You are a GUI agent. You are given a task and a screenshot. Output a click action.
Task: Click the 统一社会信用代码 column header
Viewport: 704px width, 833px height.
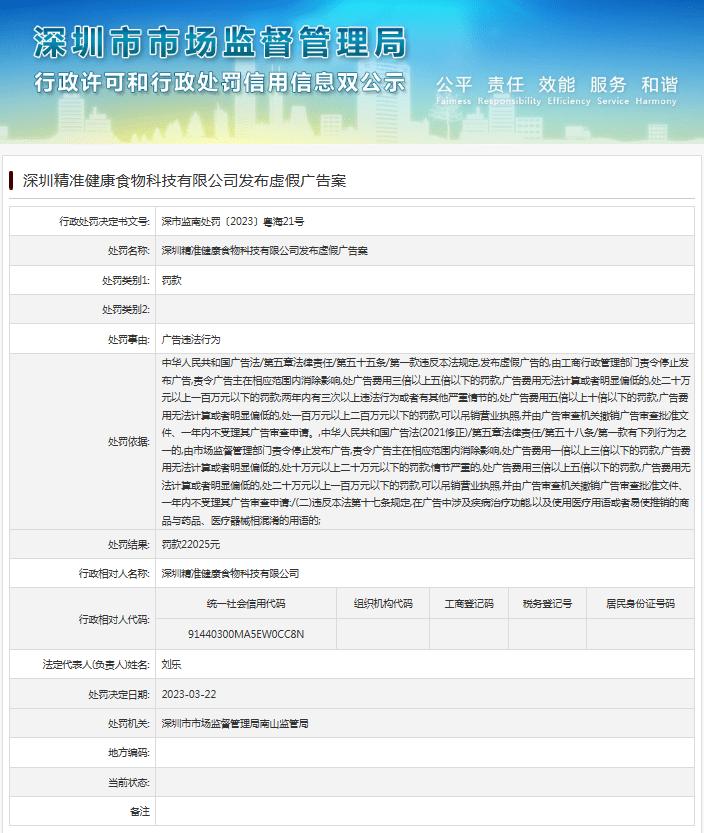tap(246, 604)
